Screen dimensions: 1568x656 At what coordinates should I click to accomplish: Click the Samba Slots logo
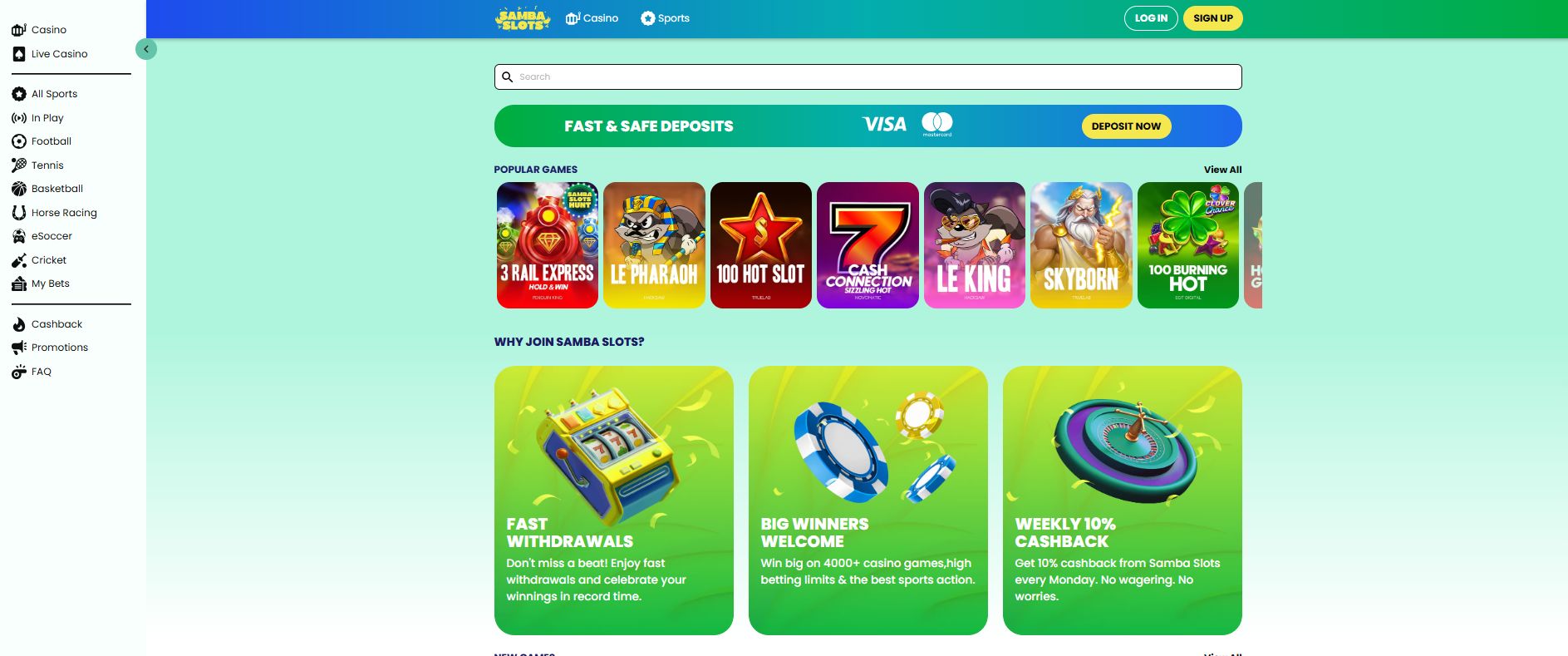pyautogui.click(x=523, y=18)
